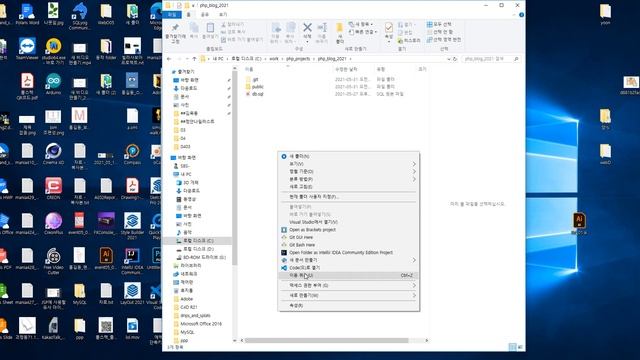Click the Rename icon in the ribbon
Viewport: 640px width, 360px height.
(x=322, y=28)
